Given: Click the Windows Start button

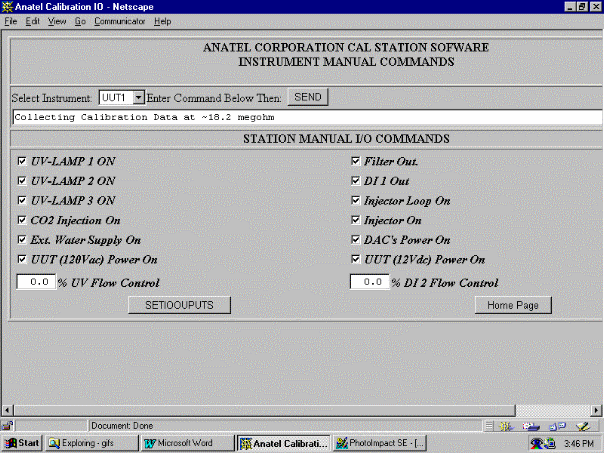Looking at the screenshot, I should pyautogui.click(x=22, y=443).
